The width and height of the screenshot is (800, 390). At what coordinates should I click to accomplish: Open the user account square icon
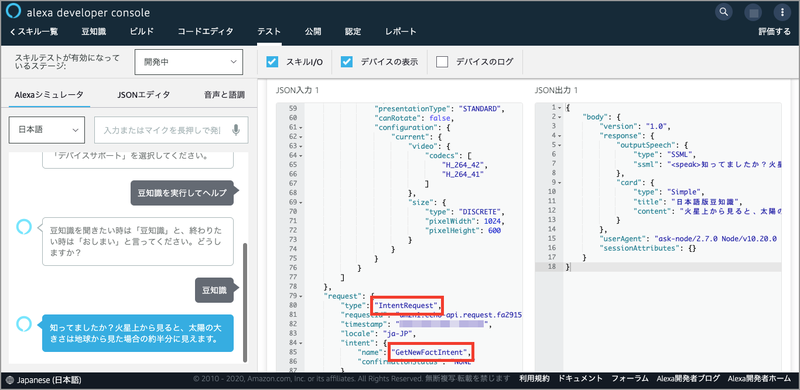(753, 12)
